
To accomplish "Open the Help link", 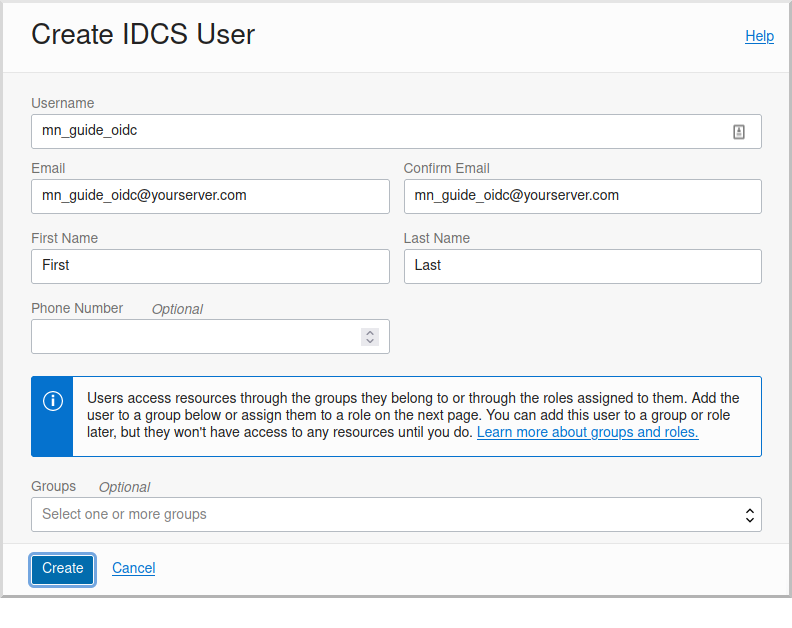I will coord(759,36).
